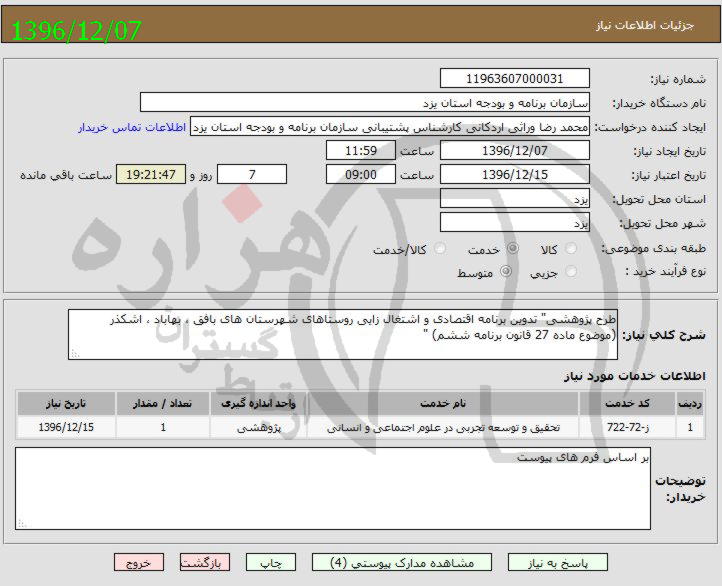This screenshot has width=722, height=586.
Task: Click the نام دستگاه خریدار field
Action: pos(365,102)
